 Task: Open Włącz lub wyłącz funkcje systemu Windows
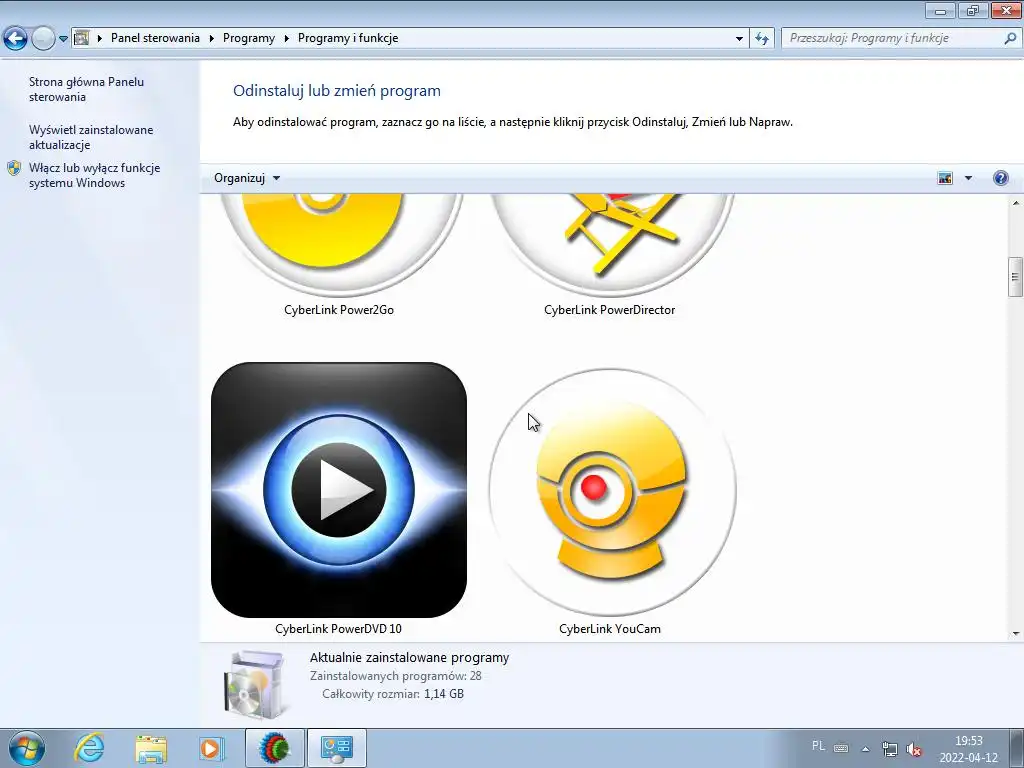(x=94, y=175)
